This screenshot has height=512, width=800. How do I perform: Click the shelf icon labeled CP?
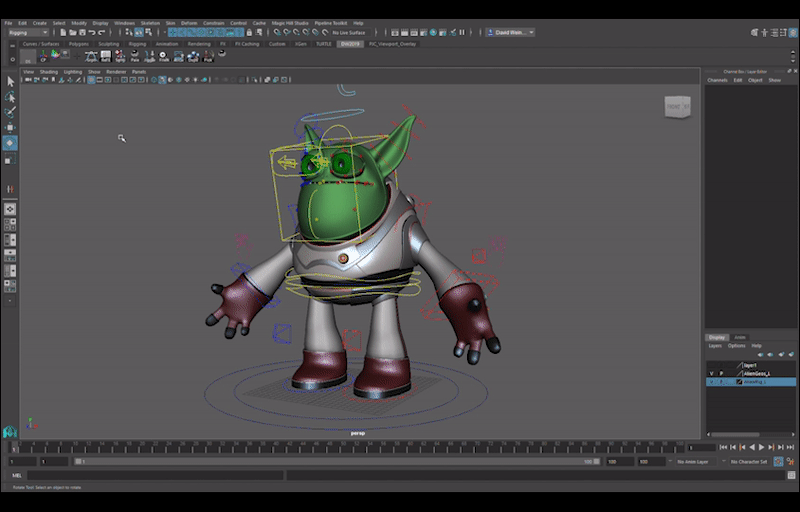point(43,56)
